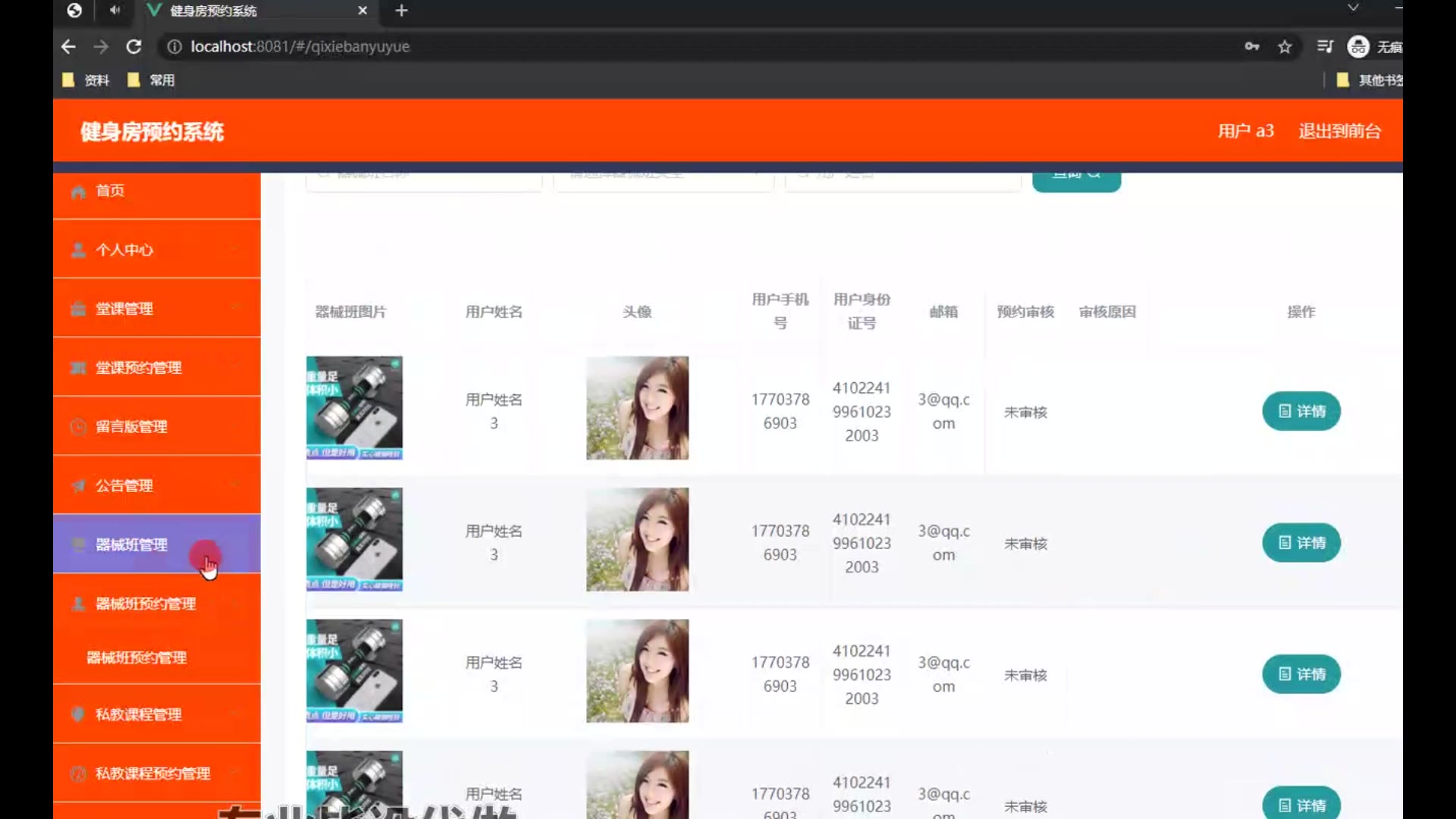
Task: Toggle chevron arrow on 留言版管理 row
Action: pos(235,426)
